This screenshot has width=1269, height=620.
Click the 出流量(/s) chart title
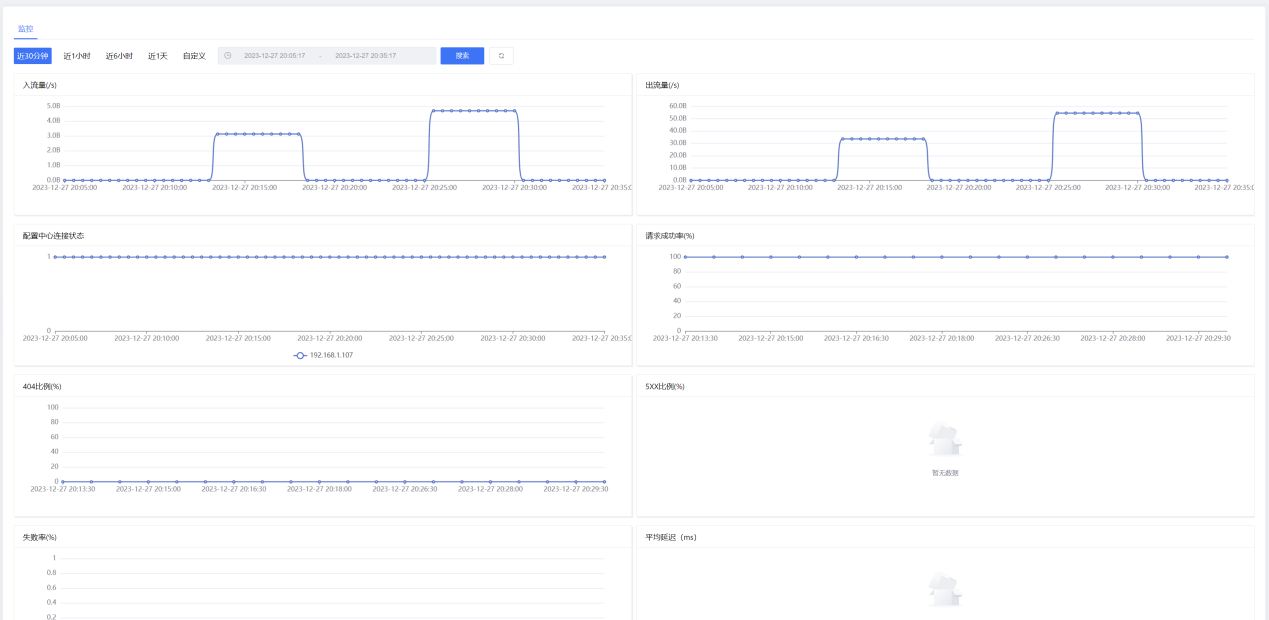tap(662, 85)
